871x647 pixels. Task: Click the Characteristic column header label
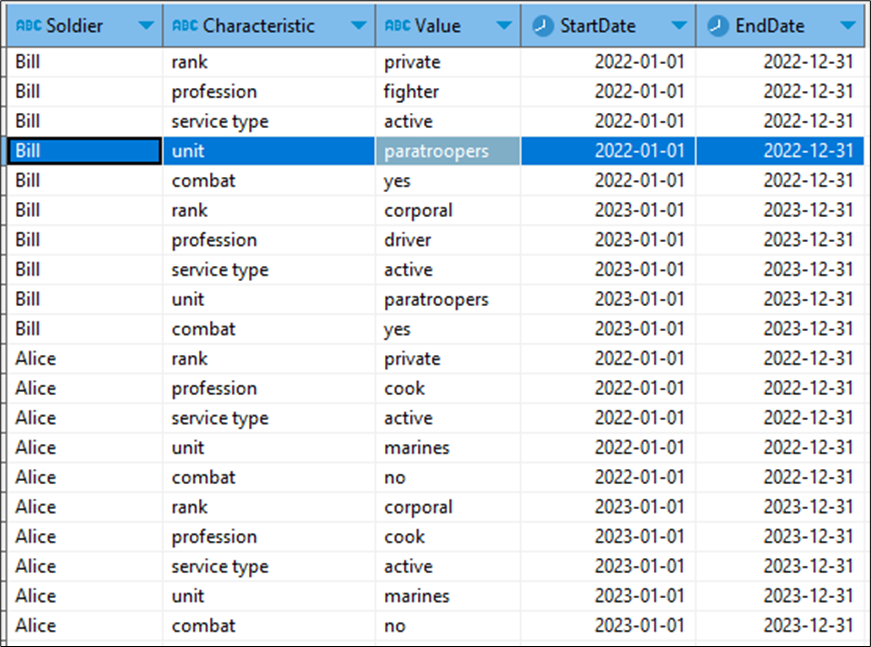(258, 27)
